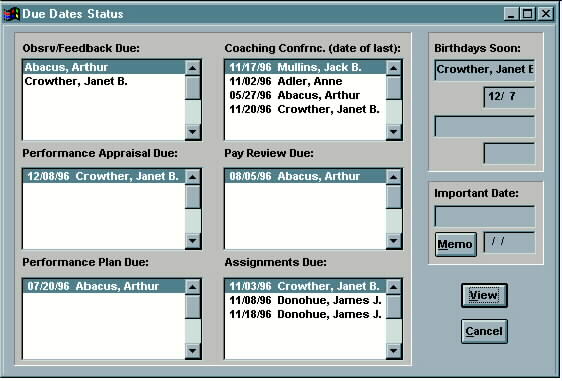This screenshot has height=381, width=562.
Task: Select 11/02/96 Adler, Anne coaching entry
Action: [305, 81]
